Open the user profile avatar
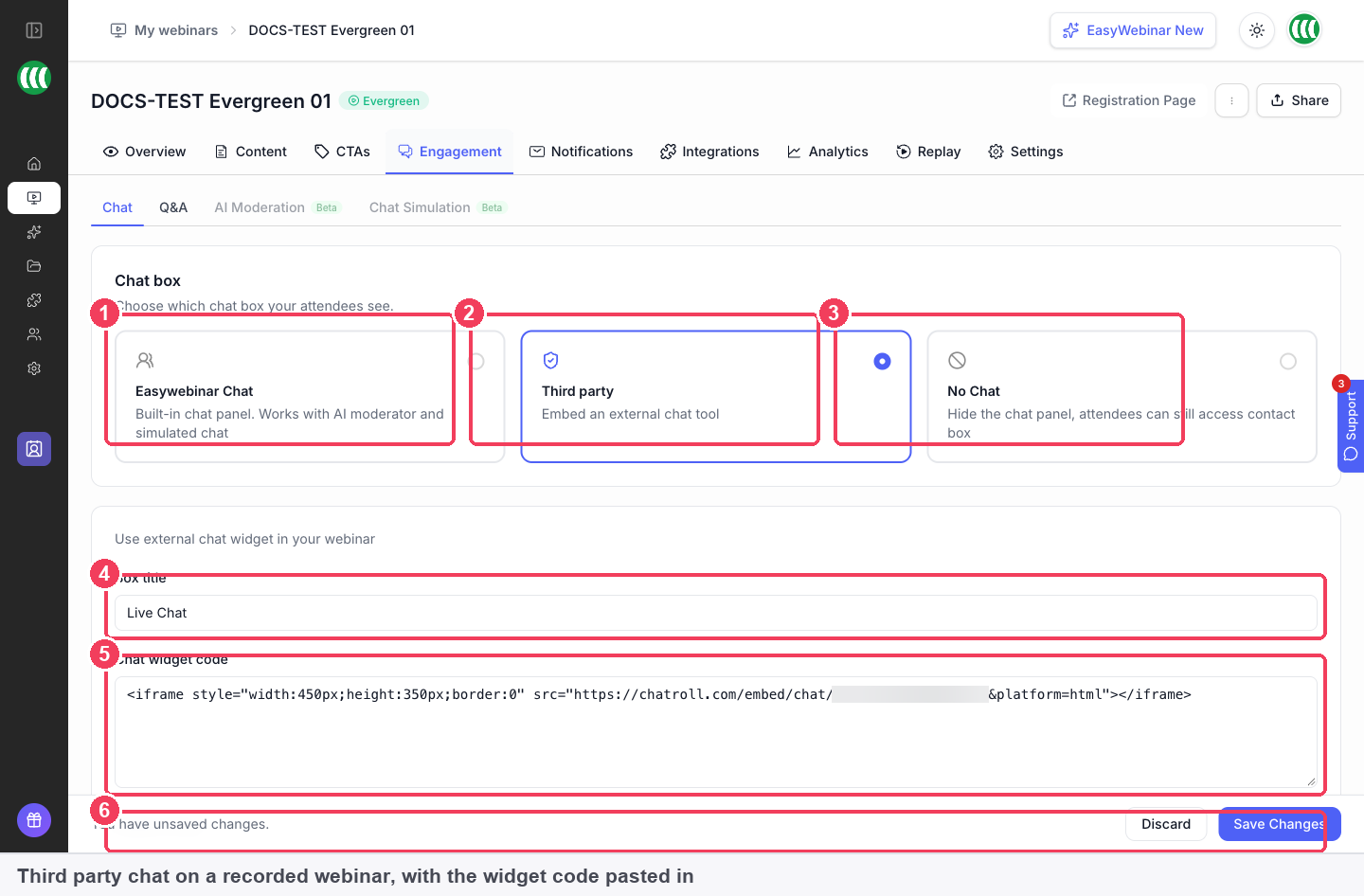 pos(1304,30)
